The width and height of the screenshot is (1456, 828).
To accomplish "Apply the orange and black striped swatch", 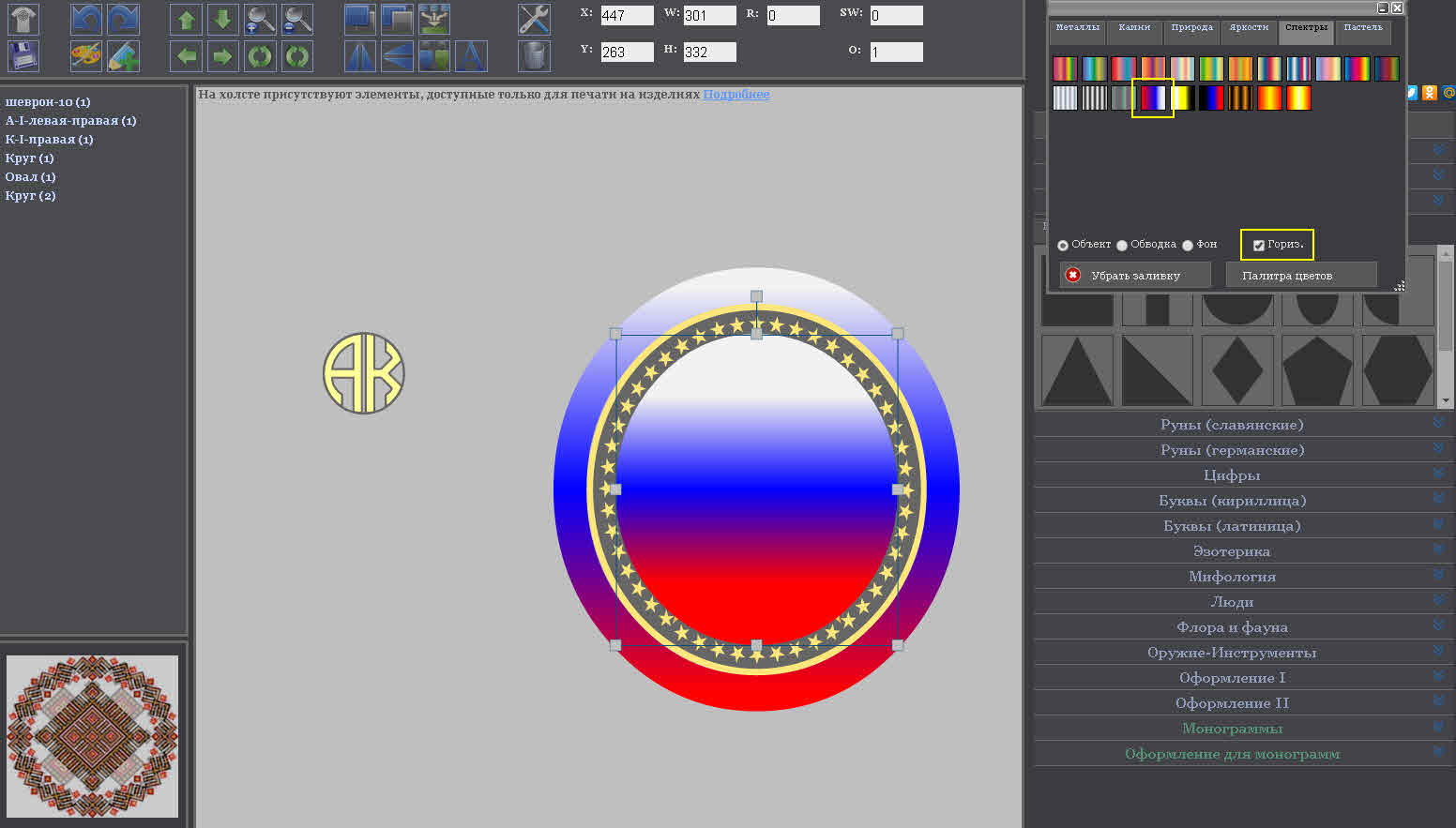I will [1240, 98].
